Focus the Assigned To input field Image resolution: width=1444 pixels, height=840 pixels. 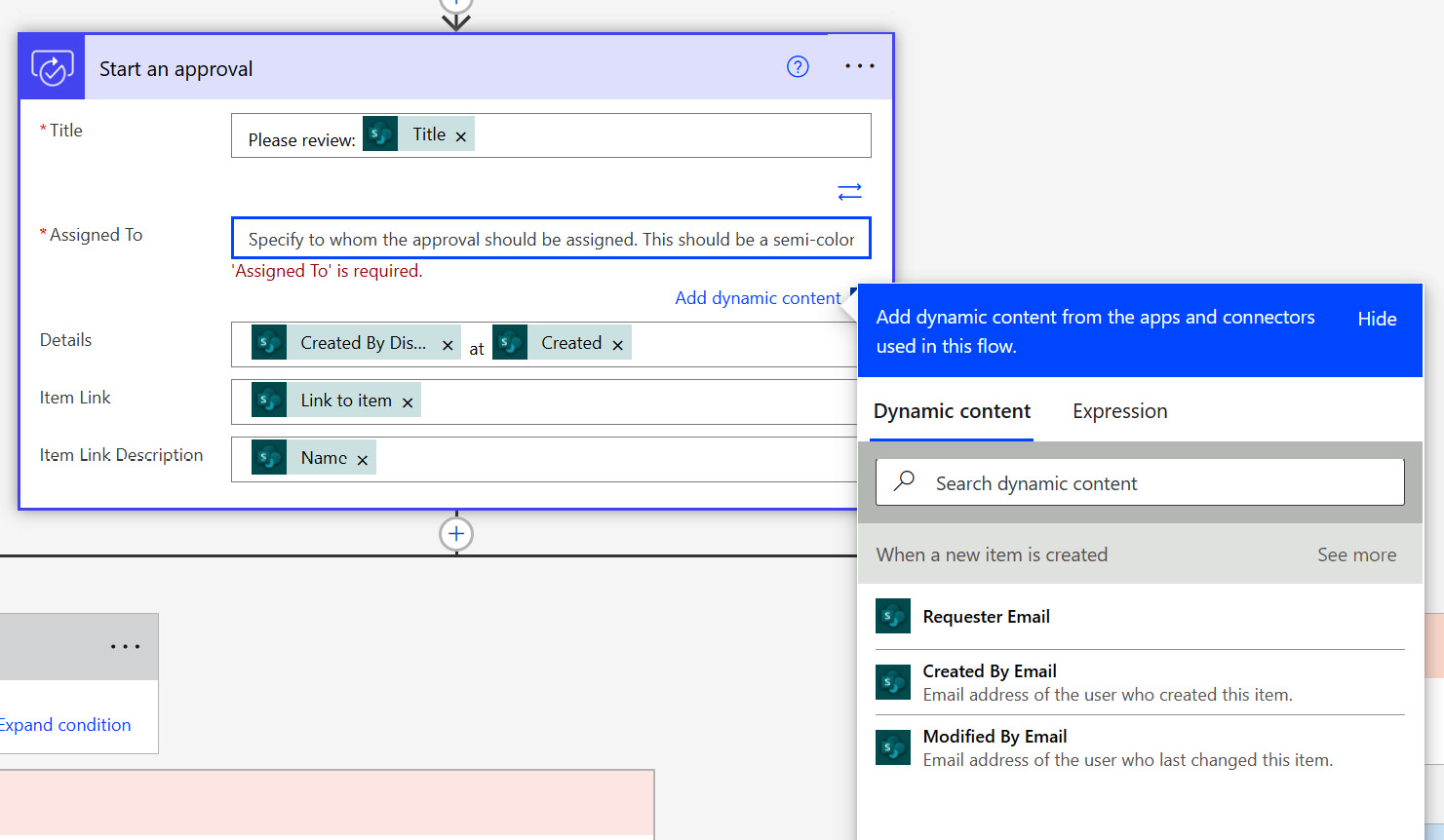click(x=551, y=239)
